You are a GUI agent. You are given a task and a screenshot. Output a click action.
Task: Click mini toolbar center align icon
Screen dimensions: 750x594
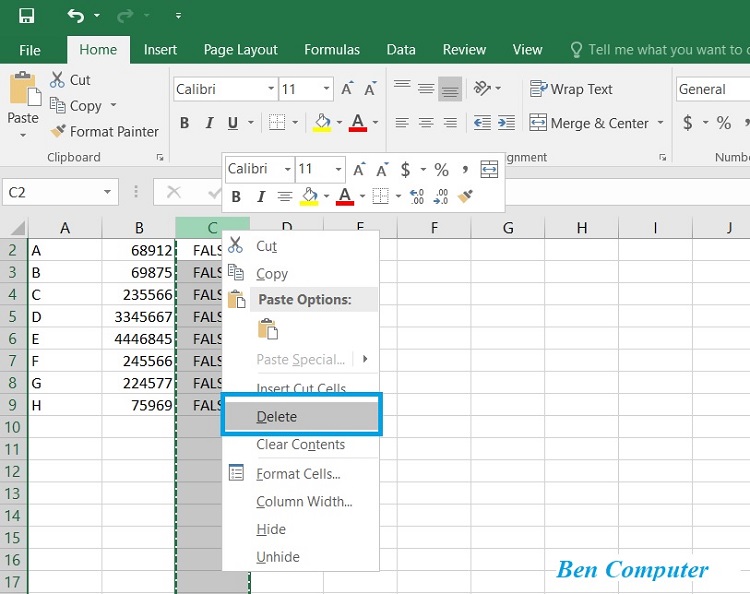point(285,196)
